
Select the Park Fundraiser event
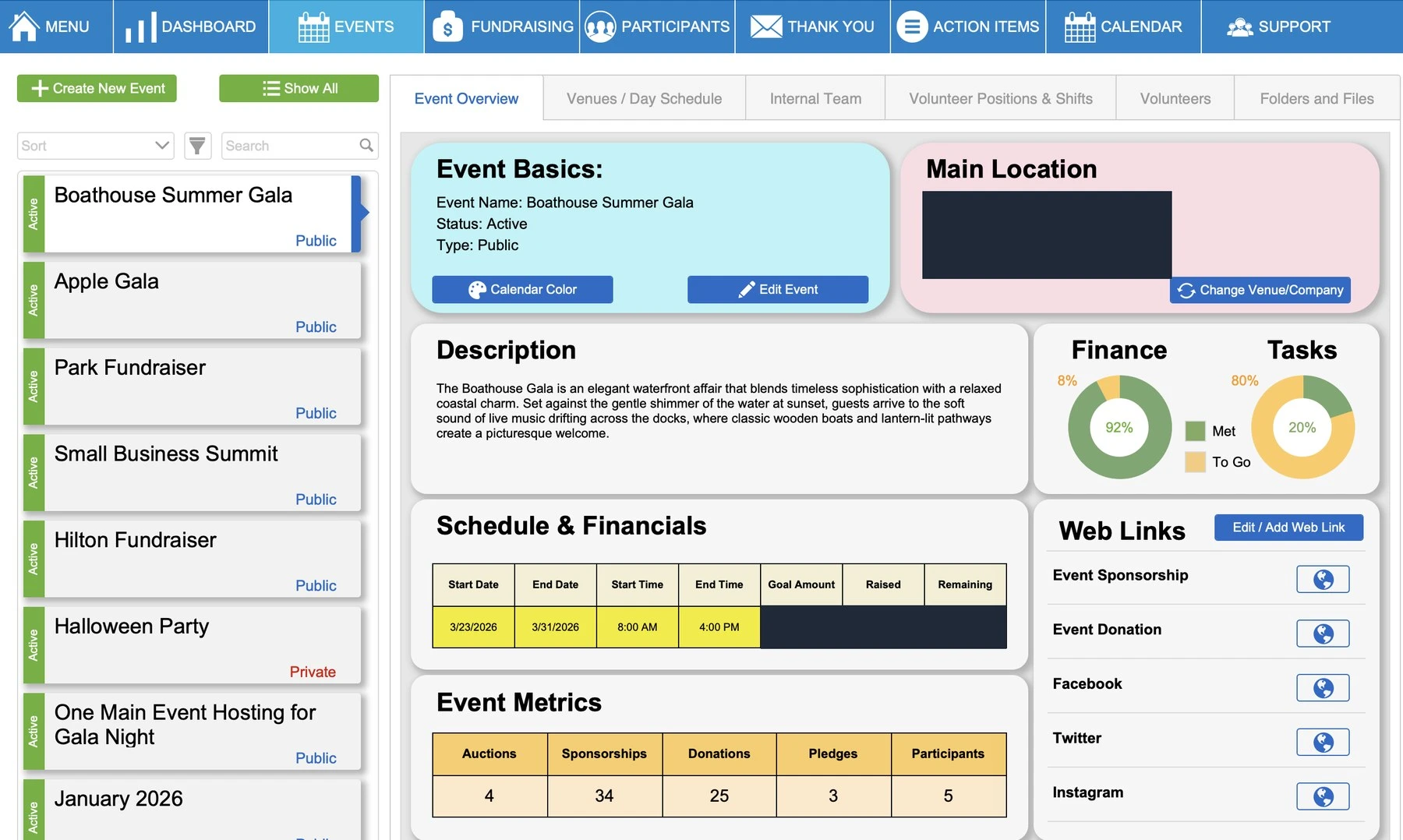(192, 386)
